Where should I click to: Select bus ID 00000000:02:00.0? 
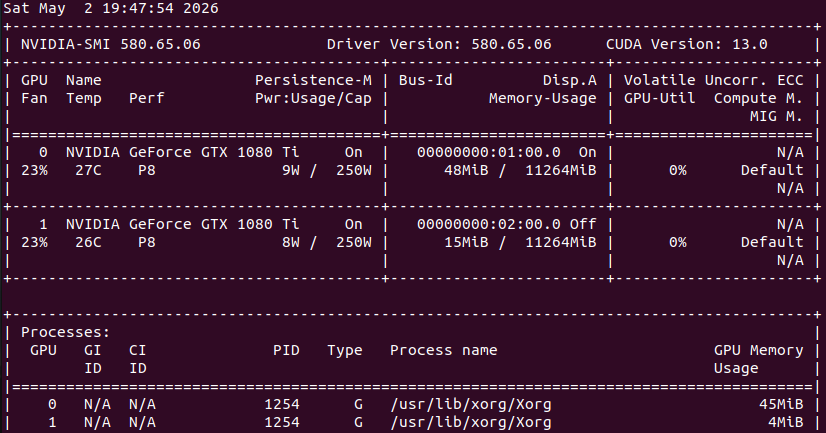[489, 224]
